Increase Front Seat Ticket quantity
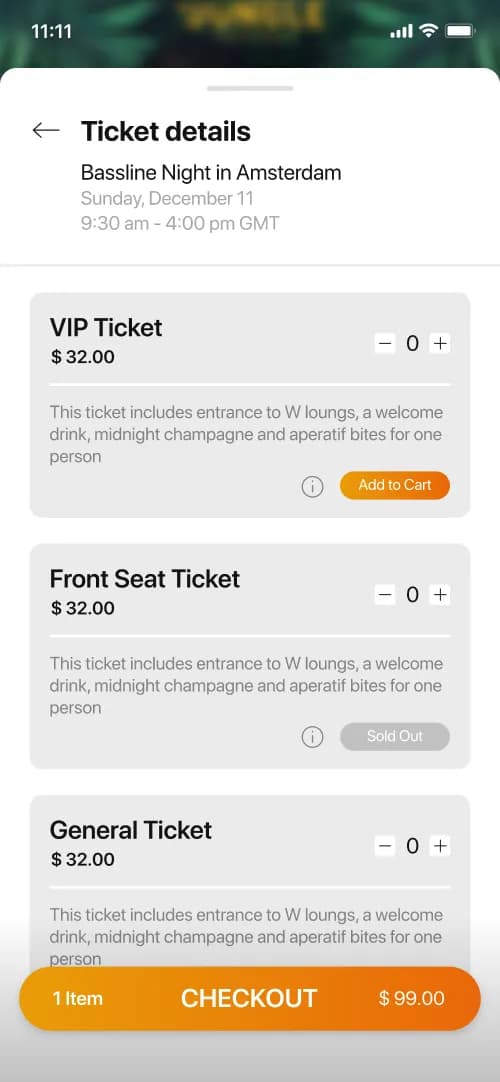Screen dimensions: 500x1082 (439, 594)
